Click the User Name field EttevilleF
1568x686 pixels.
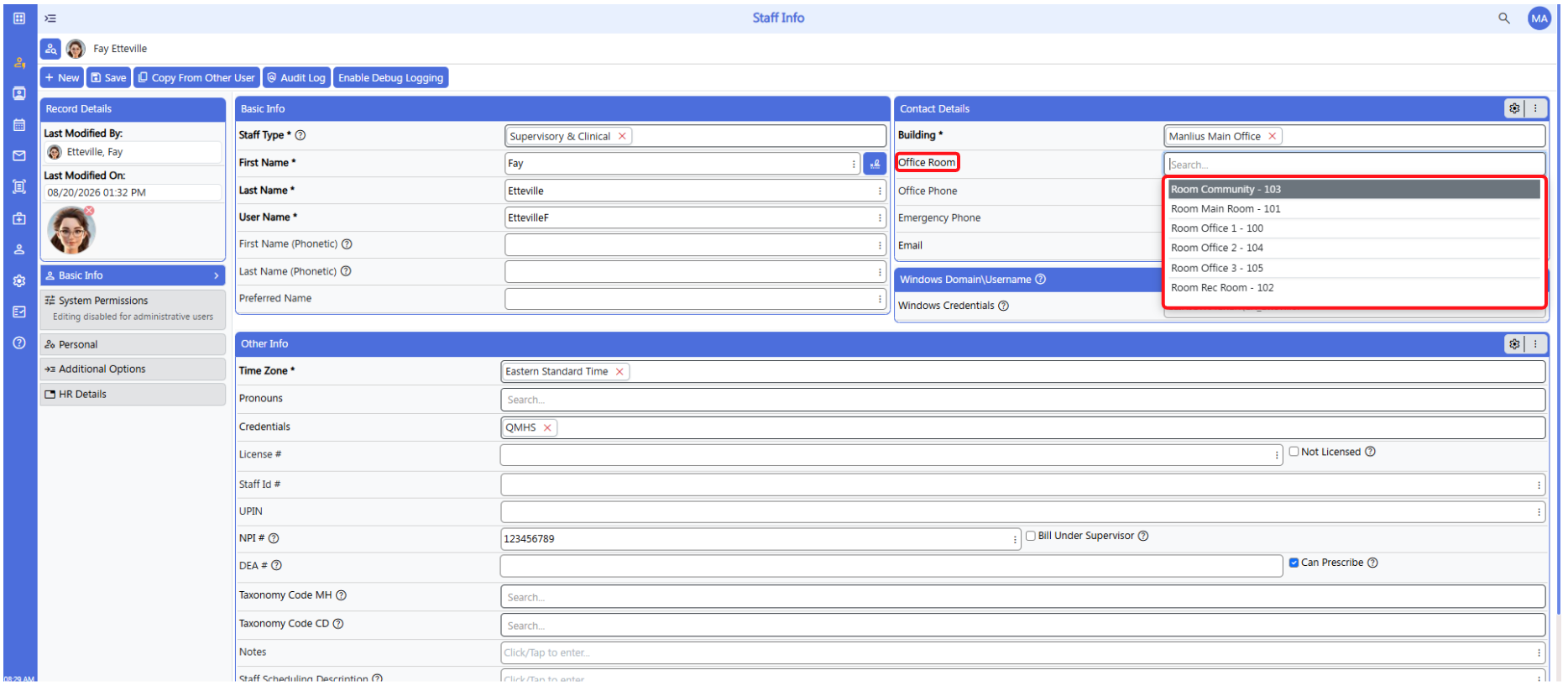pos(695,217)
